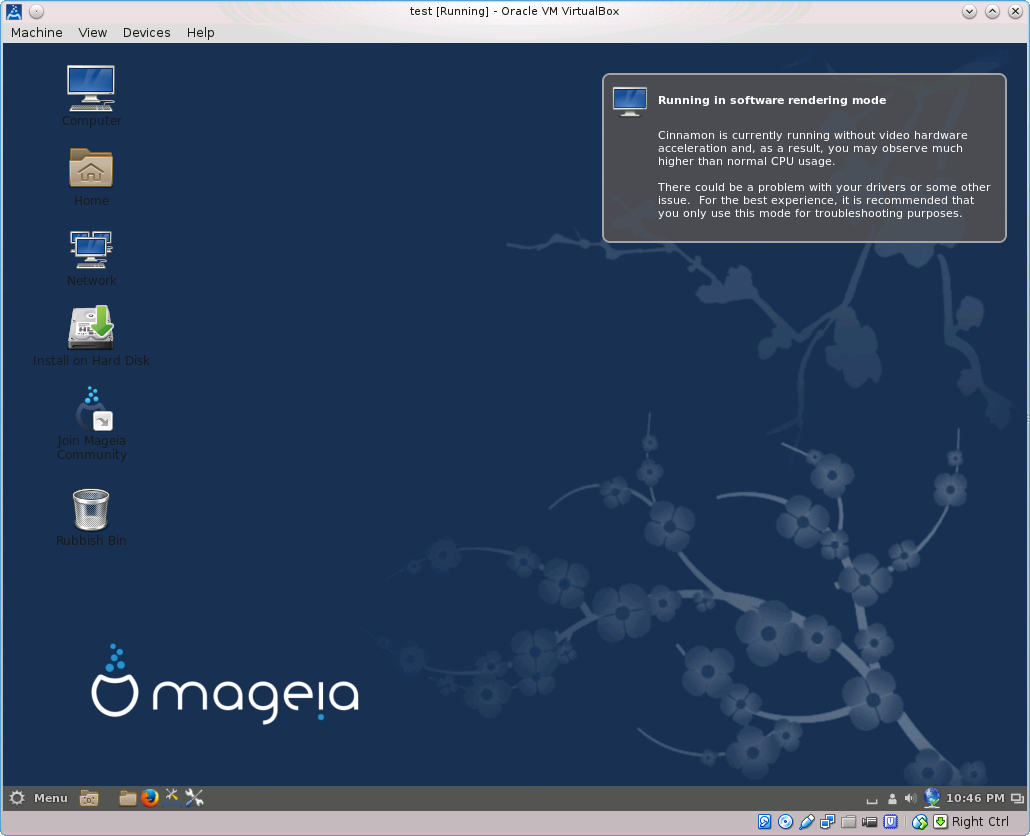Open the Devices menu
The image size is (1030, 836).
click(146, 32)
